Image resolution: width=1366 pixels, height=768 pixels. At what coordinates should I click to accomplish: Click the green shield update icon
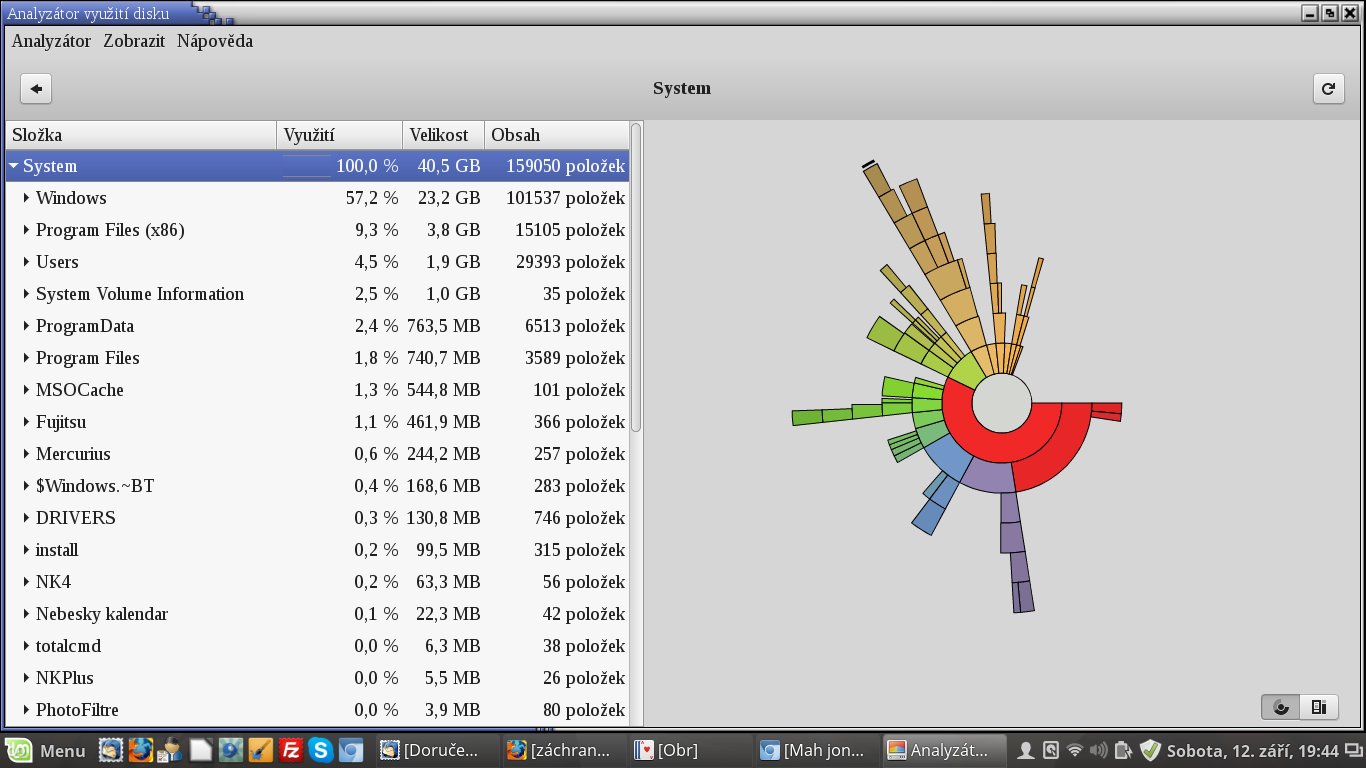[x=1150, y=750]
